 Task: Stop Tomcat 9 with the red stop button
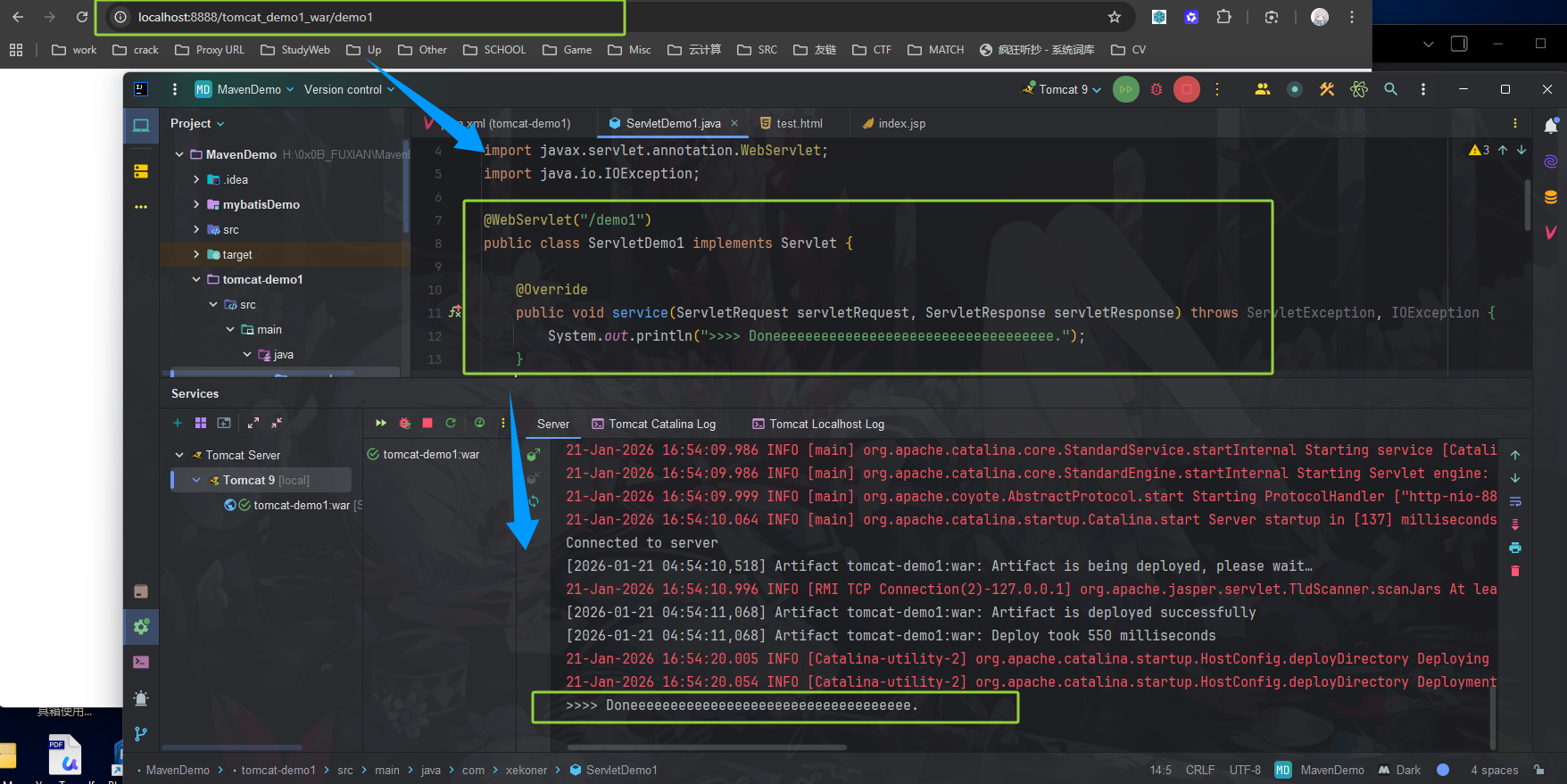(x=1187, y=89)
